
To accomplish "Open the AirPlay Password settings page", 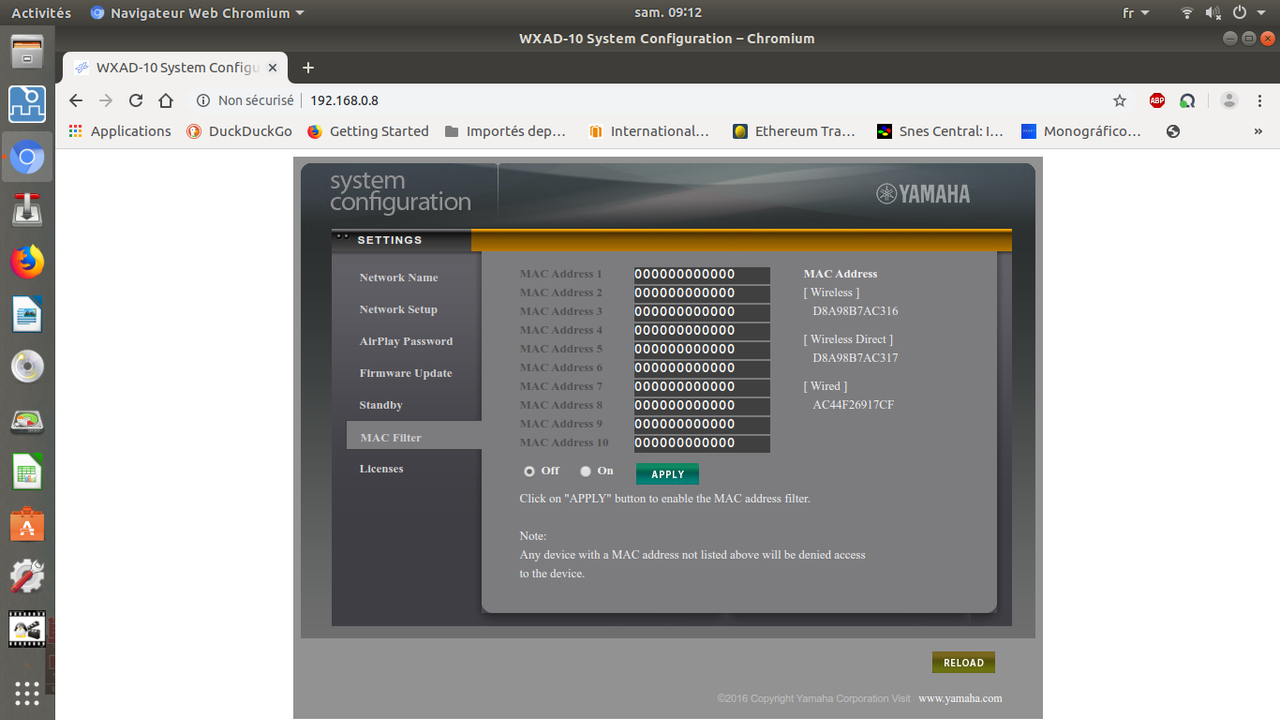I will 406,341.
